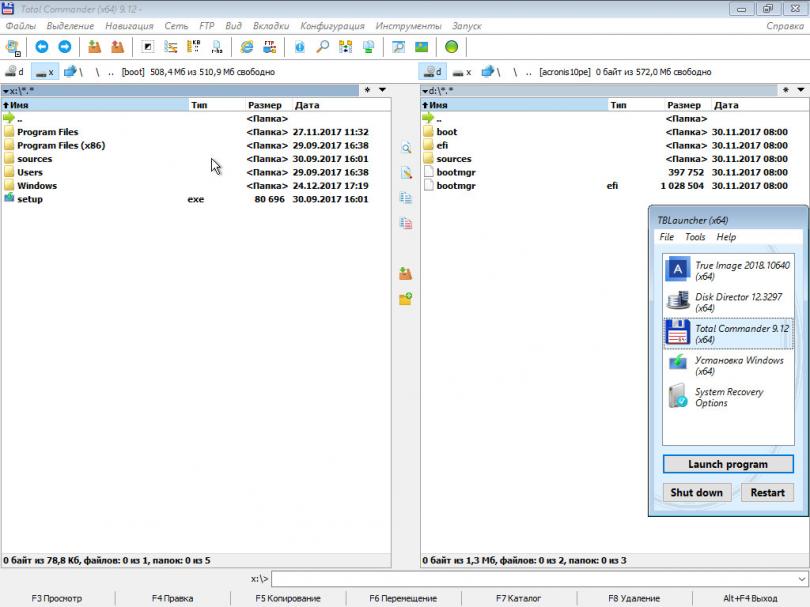Click the Edit pencil icon between panels
Viewport: 810px width, 607px height.
[406, 173]
